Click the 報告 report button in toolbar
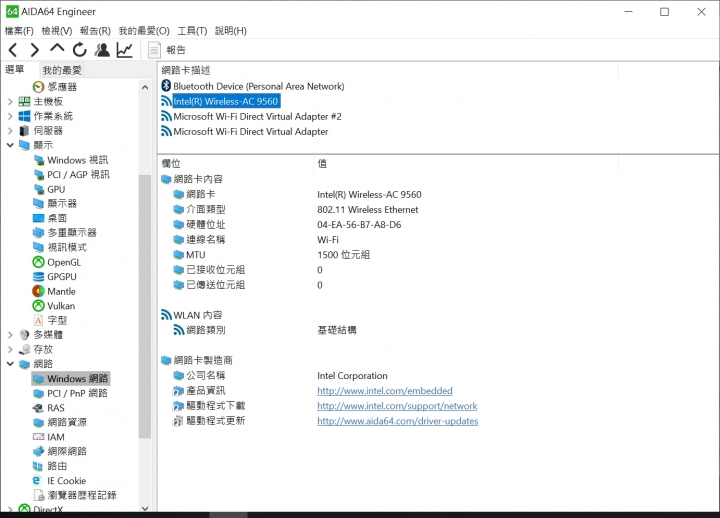The image size is (720, 518). pos(167,50)
